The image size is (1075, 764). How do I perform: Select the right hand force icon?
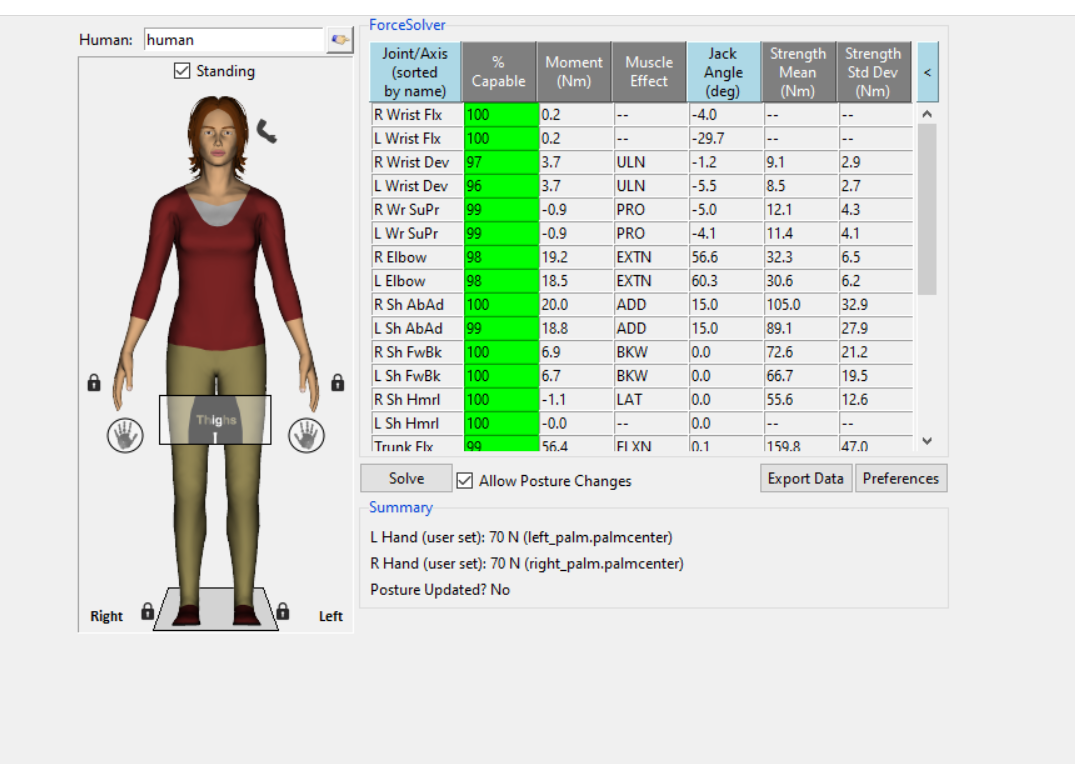pyautogui.click(x=125, y=435)
